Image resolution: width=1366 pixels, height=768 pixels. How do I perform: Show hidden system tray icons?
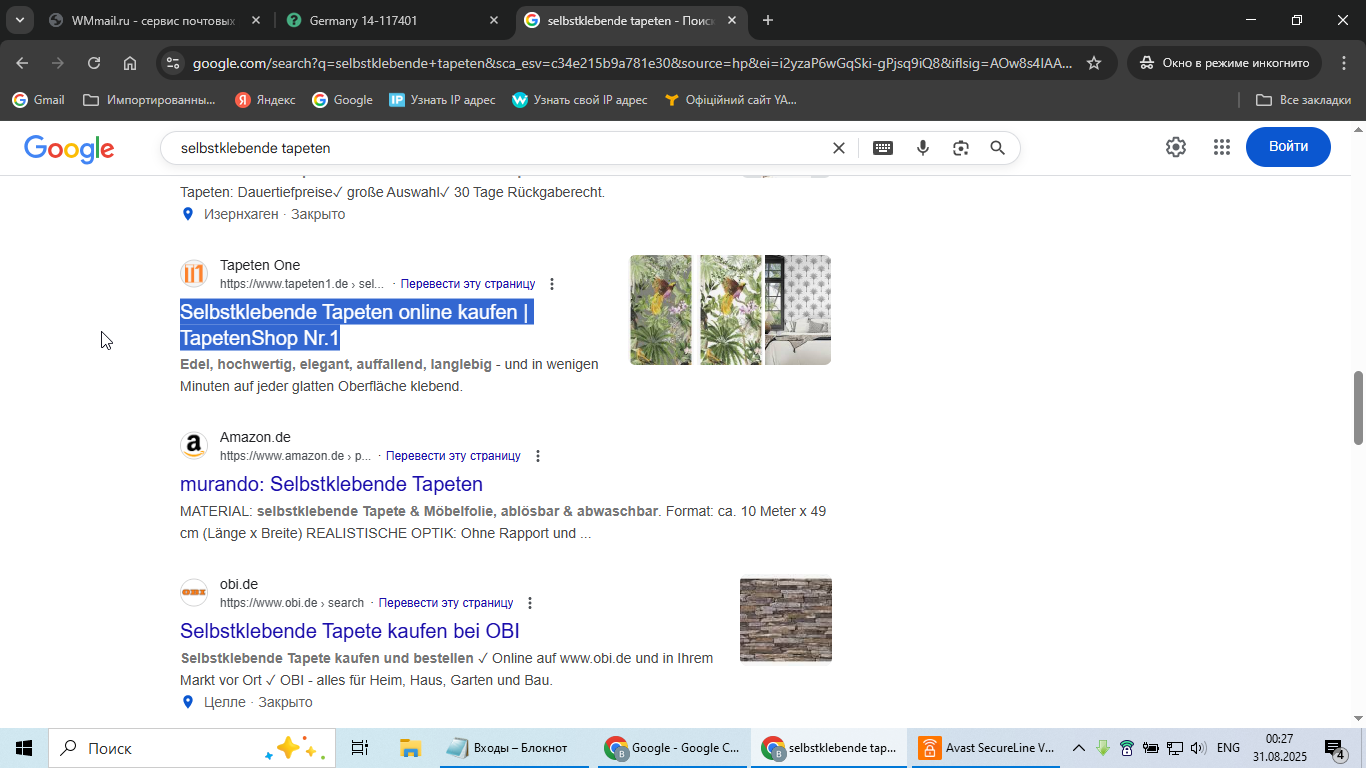pyautogui.click(x=1079, y=748)
